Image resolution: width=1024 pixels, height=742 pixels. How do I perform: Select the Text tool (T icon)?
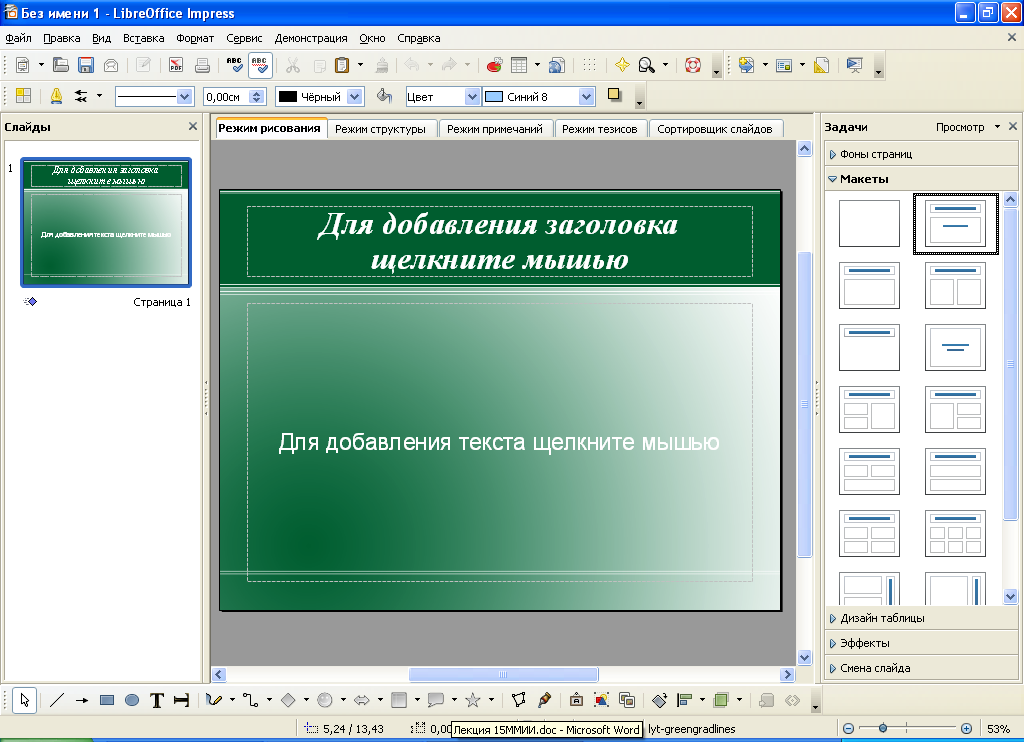(157, 700)
